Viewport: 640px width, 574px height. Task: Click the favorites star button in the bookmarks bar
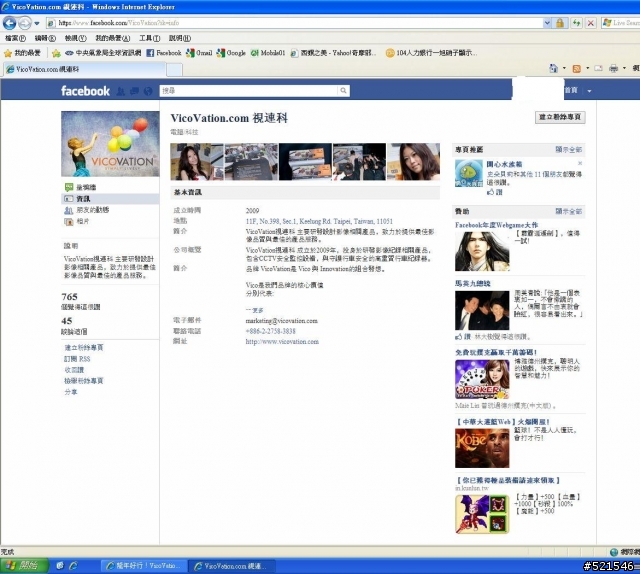pos(22,53)
